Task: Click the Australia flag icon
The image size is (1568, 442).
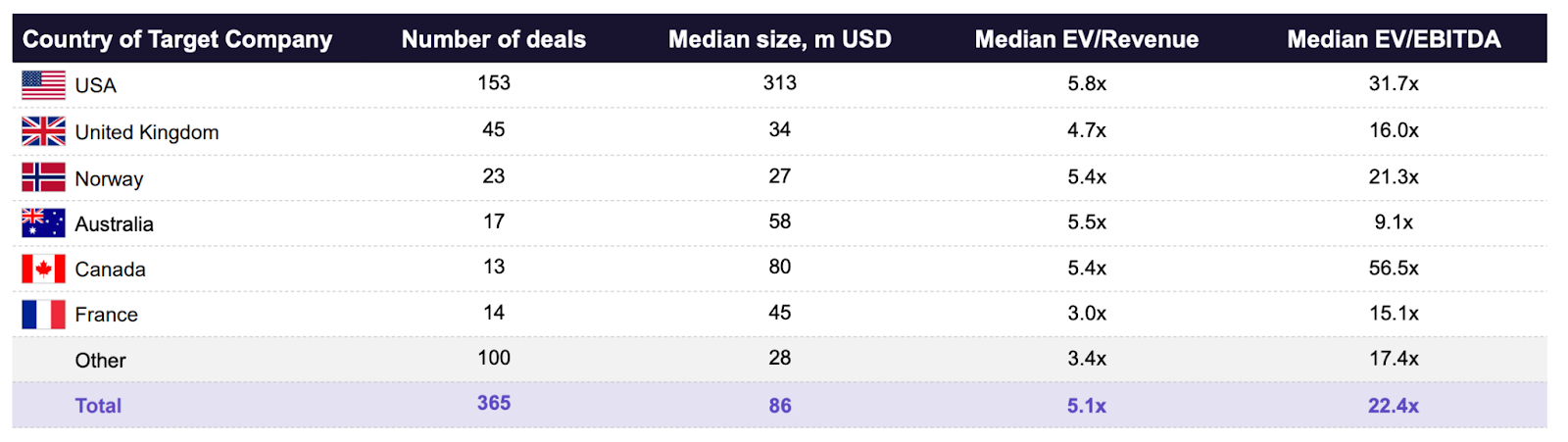Action: point(43,223)
